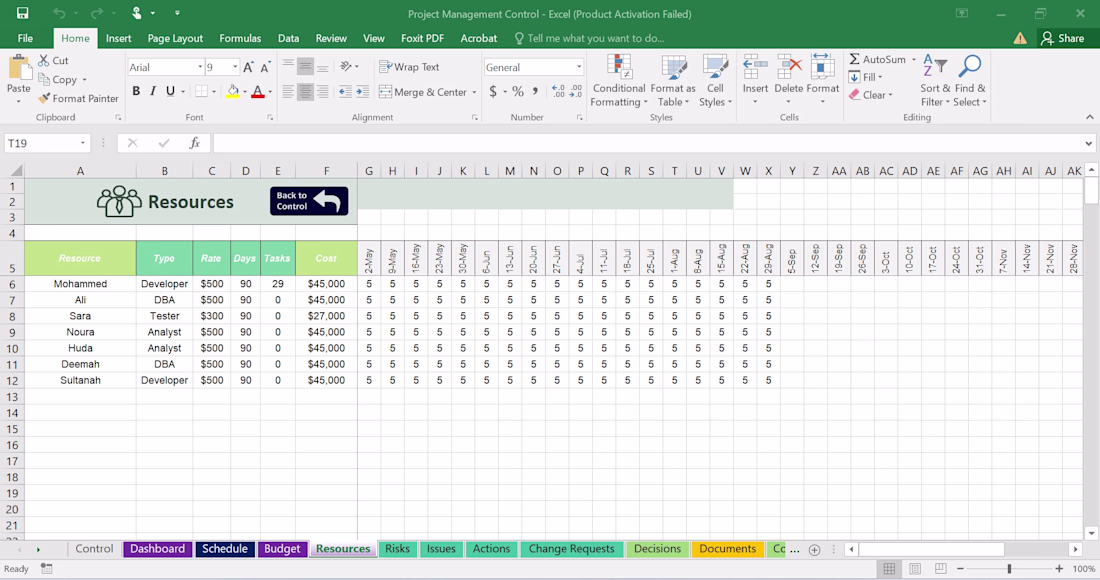Screen dimensions: 1100x580
Task: Expand the formula bar
Action: (1088, 143)
